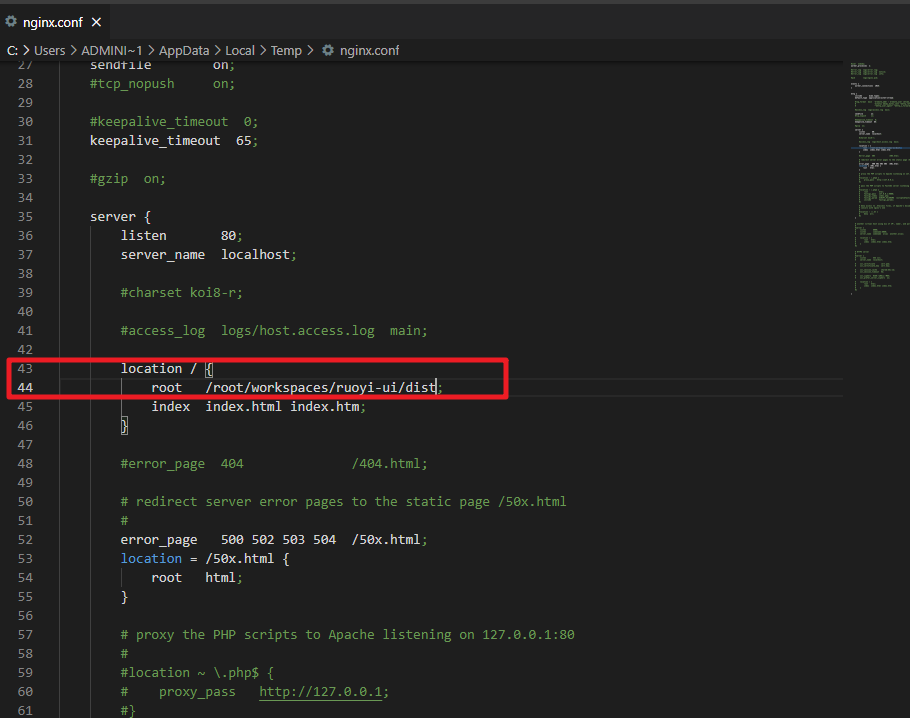Place cursor on 'server {' text
Viewport: 910px width, 718px height.
click(120, 217)
